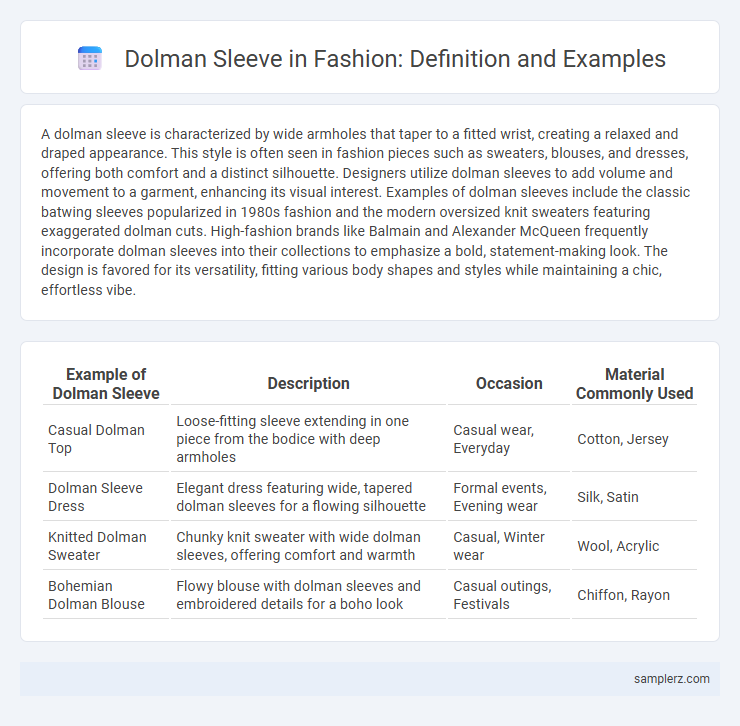This screenshot has width=740, height=726.
Task: Select the Occasion column header
Action: 509,384
